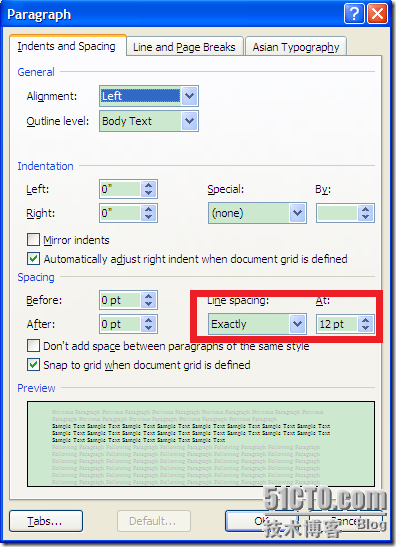
Task: Increase the After spacing value
Action: [x=149, y=320]
